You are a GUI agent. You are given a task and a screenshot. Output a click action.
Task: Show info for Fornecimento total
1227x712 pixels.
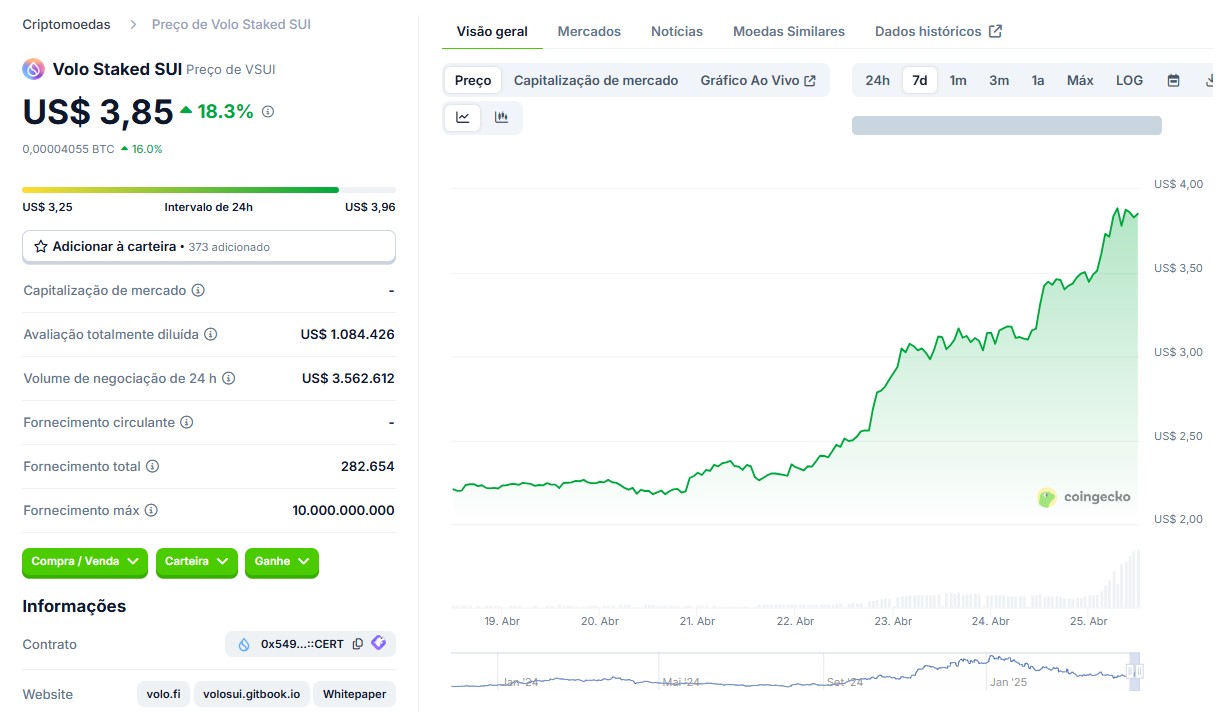pyautogui.click(x=152, y=466)
